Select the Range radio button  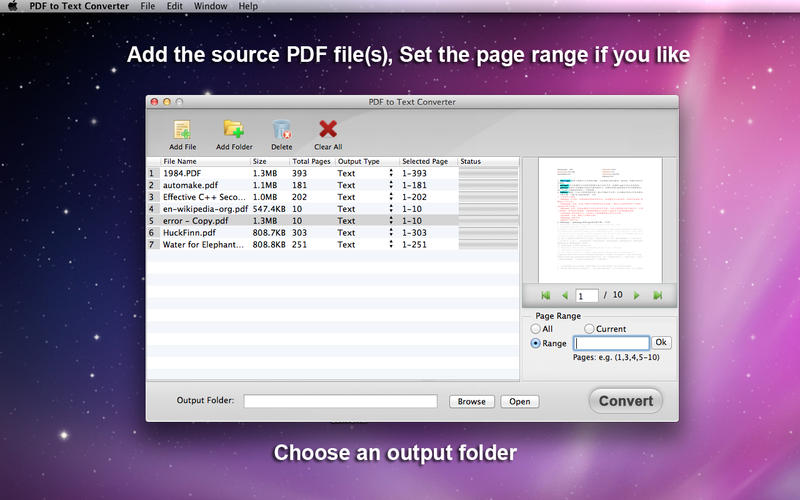[535, 343]
